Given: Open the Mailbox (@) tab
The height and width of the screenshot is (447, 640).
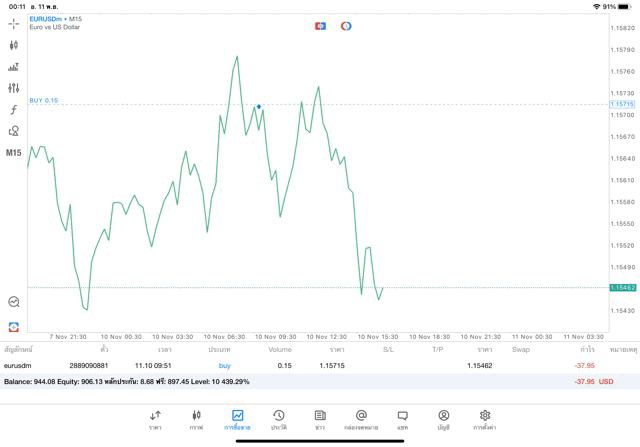Looking at the screenshot, I should (361, 419).
